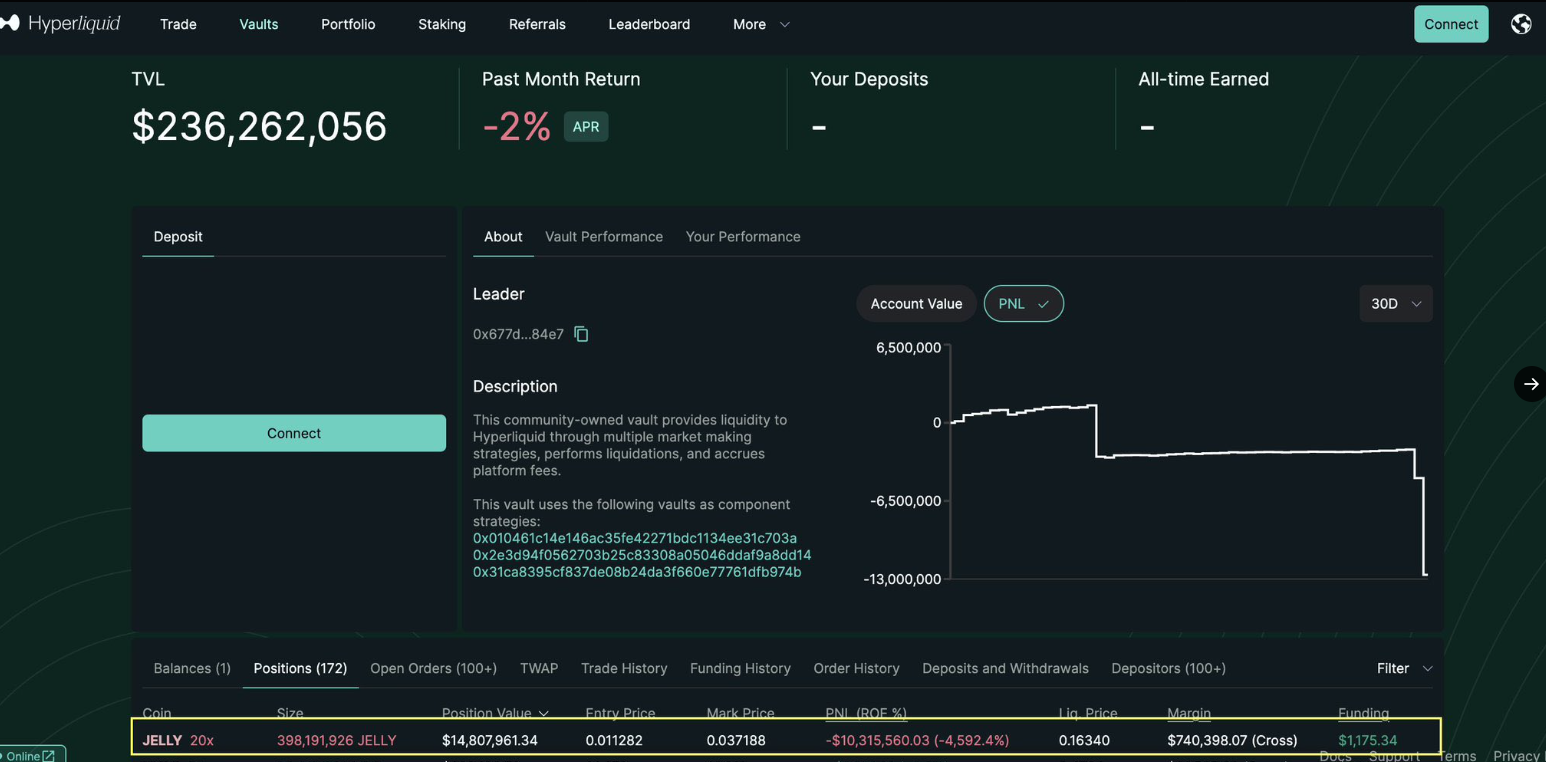
Task: Expand the More menu chevron
Action: coord(784,24)
